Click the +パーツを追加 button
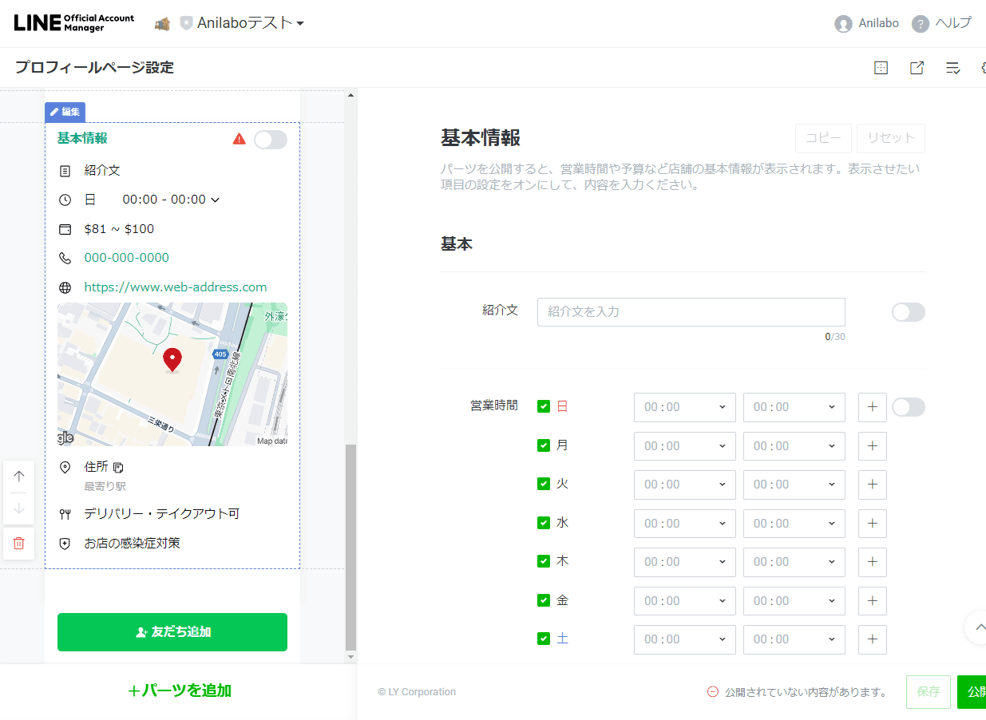Image resolution: width=986 pixels, height=720 pixels. point(179,691)
